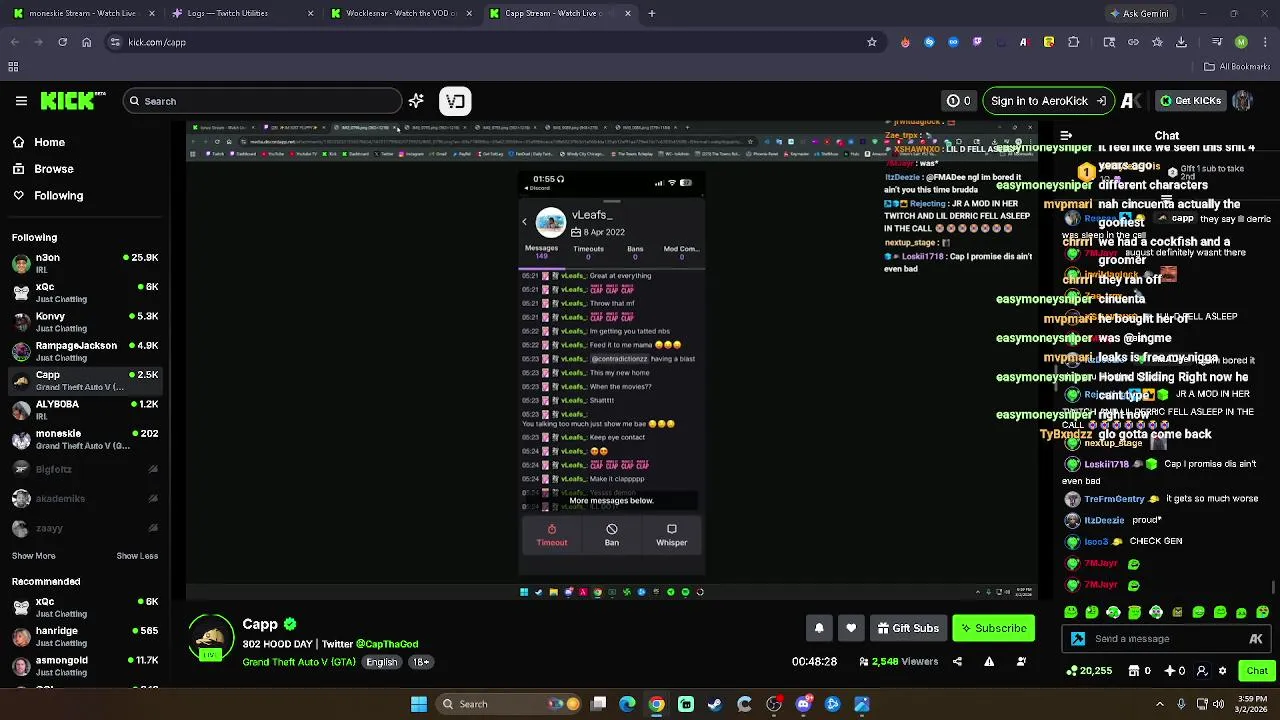Open Steam from the taskbar
The image size is (1280, 720).
[x=715, y=704]
